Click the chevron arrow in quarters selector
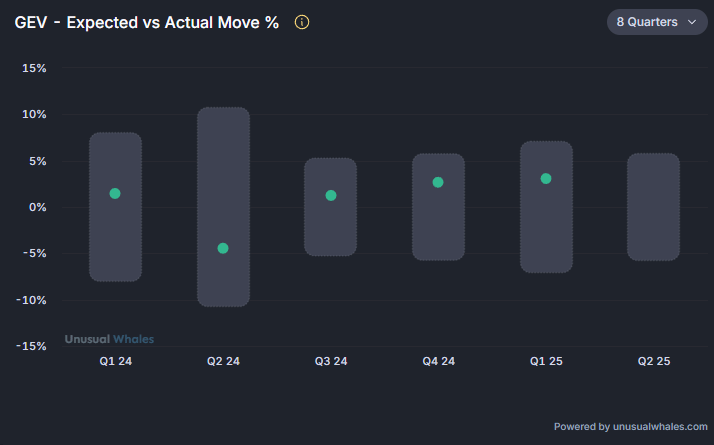This screenshot has height=445, width=714. point(692,22)
